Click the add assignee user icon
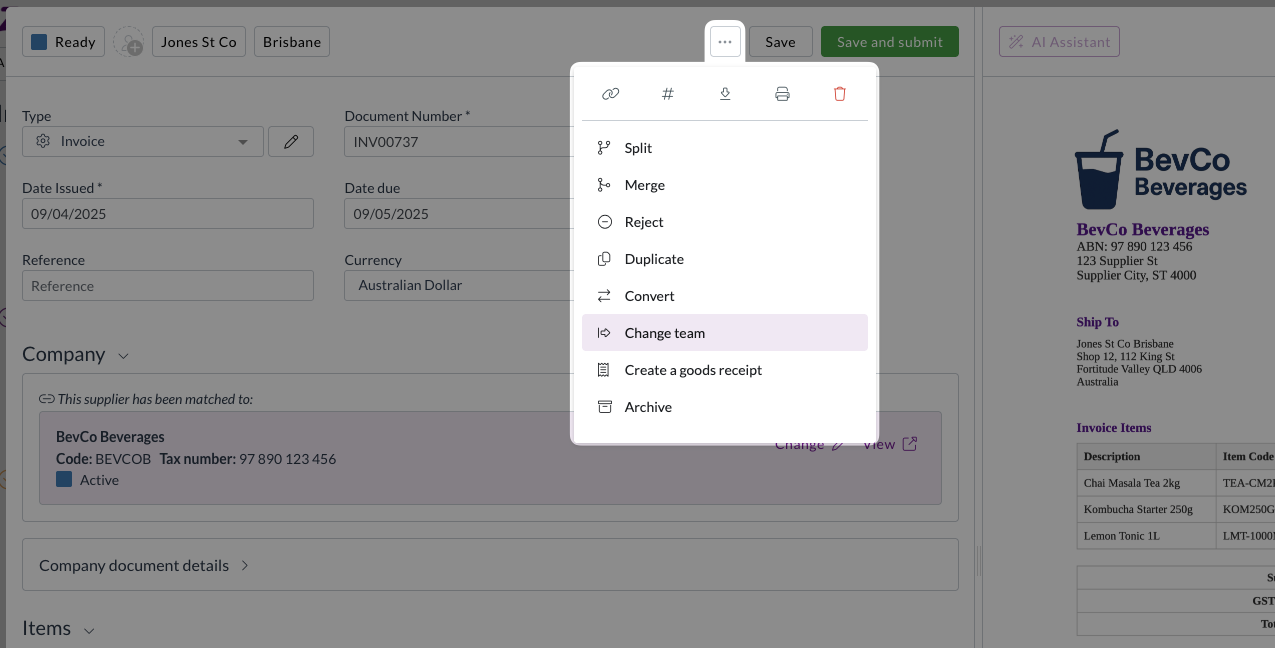1275x648 pixels. tap(129, 42)
